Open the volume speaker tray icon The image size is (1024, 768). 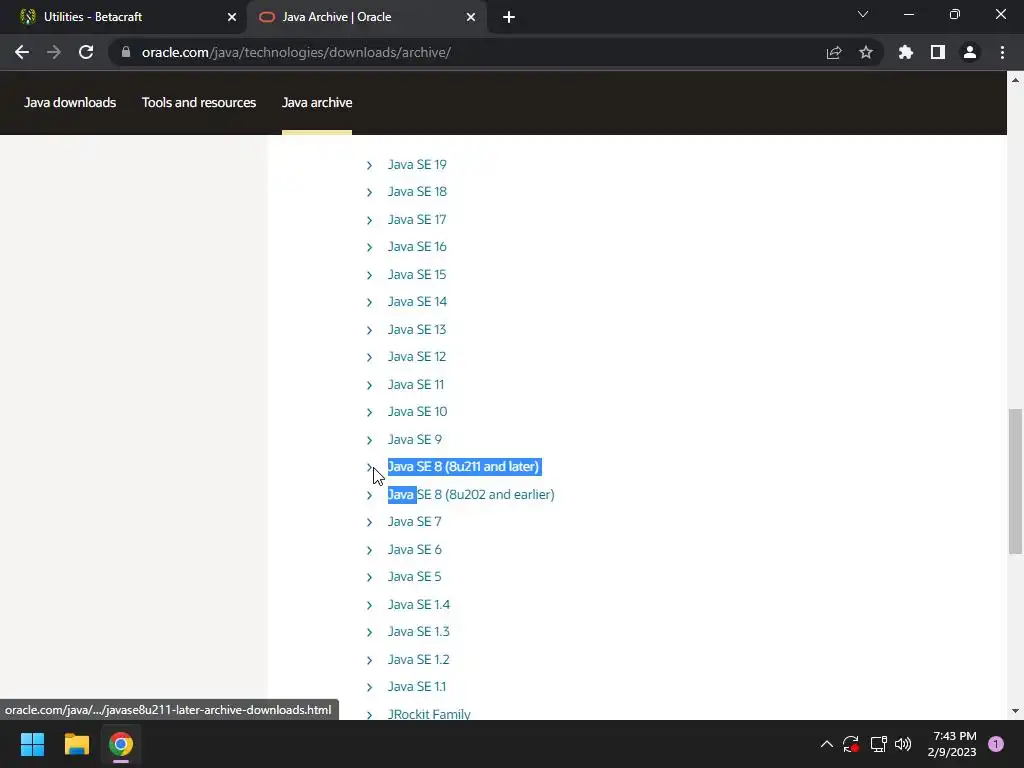[x=903, y=744]
